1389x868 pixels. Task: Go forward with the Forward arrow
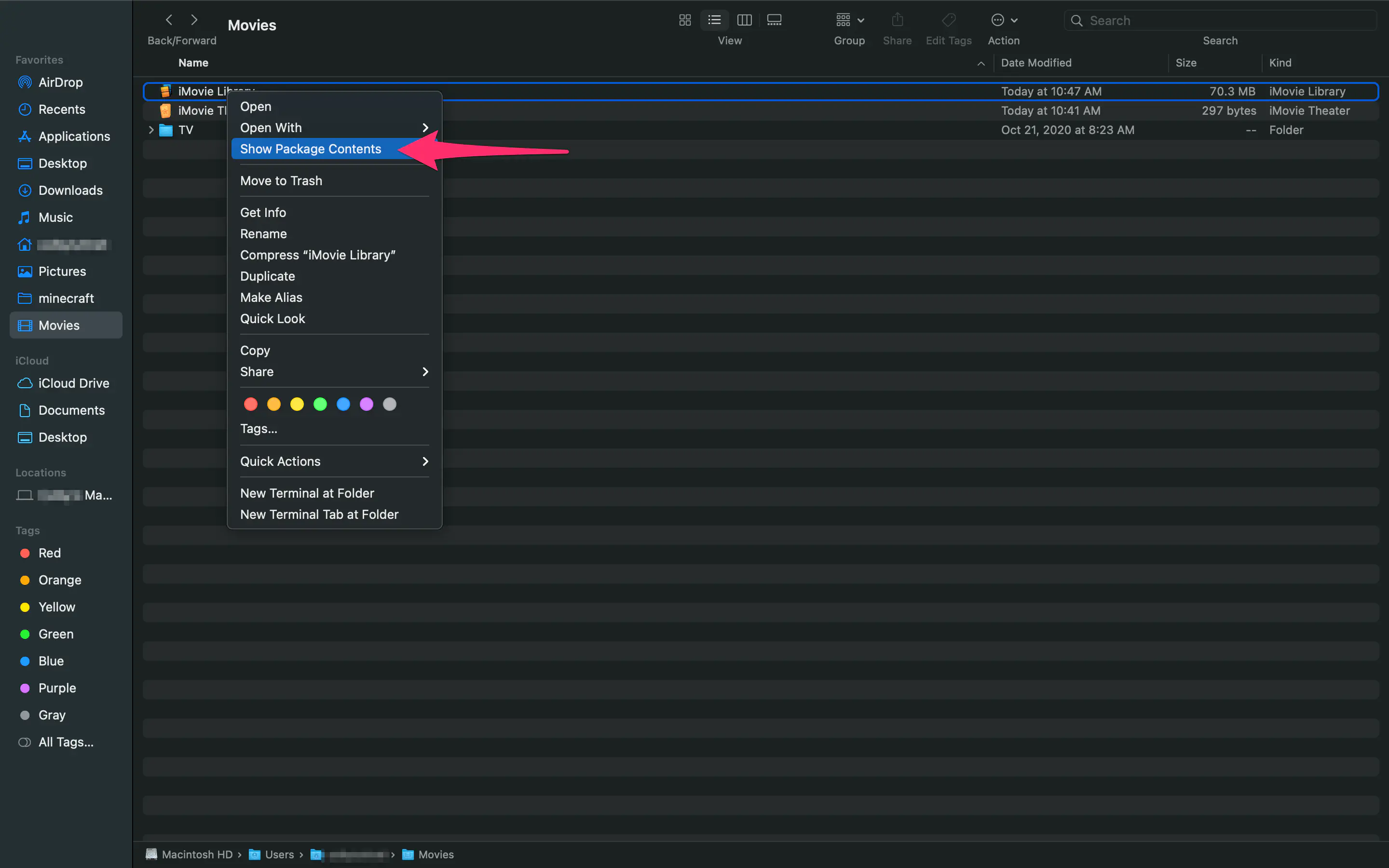pyautogui.click(x=194, y=20)
